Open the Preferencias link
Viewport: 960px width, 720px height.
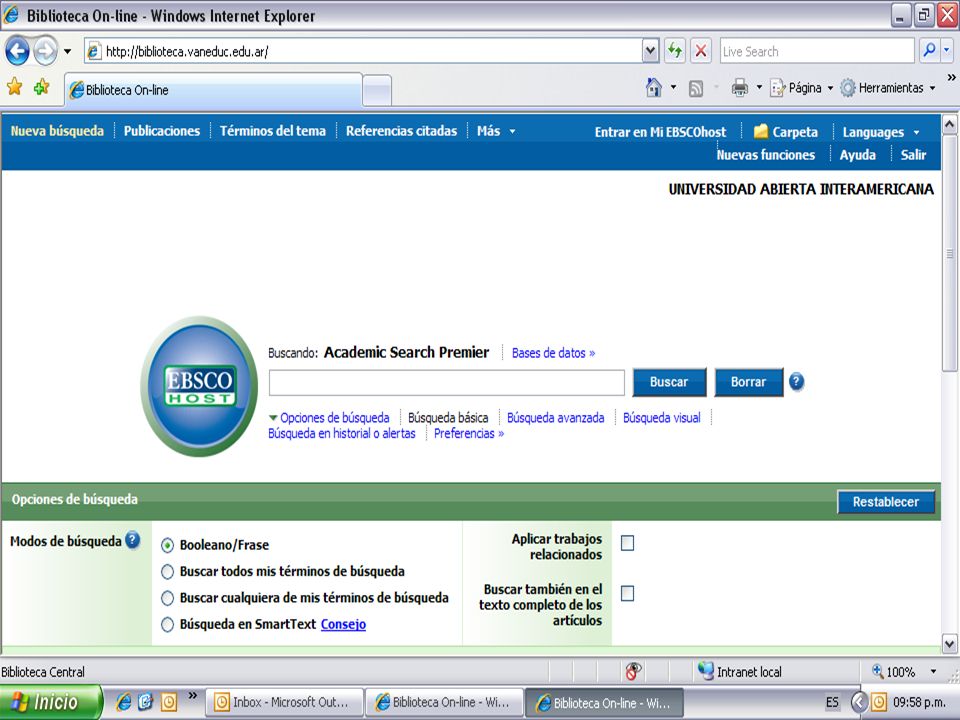[x=468, y=433]
